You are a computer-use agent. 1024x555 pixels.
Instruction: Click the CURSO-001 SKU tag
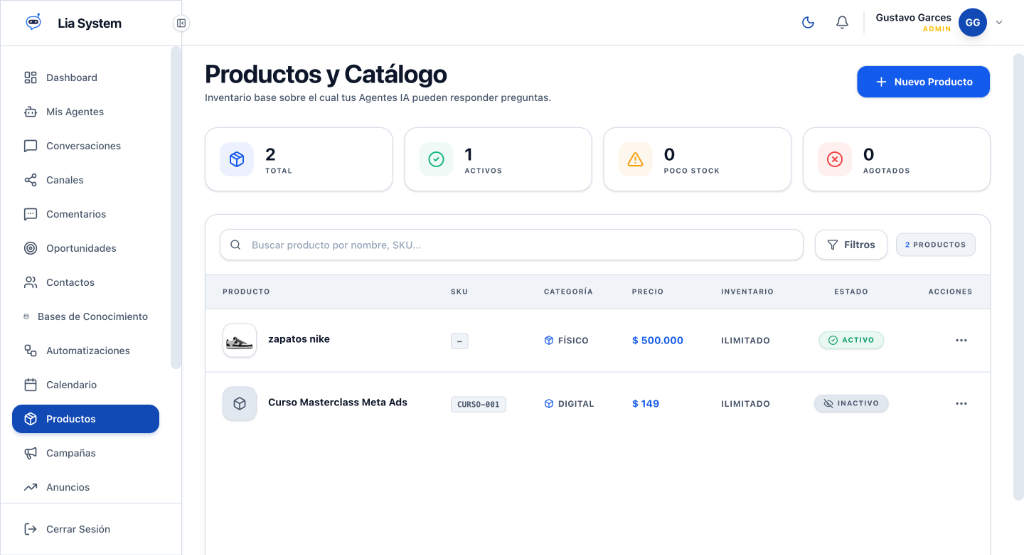coord(478,404)
